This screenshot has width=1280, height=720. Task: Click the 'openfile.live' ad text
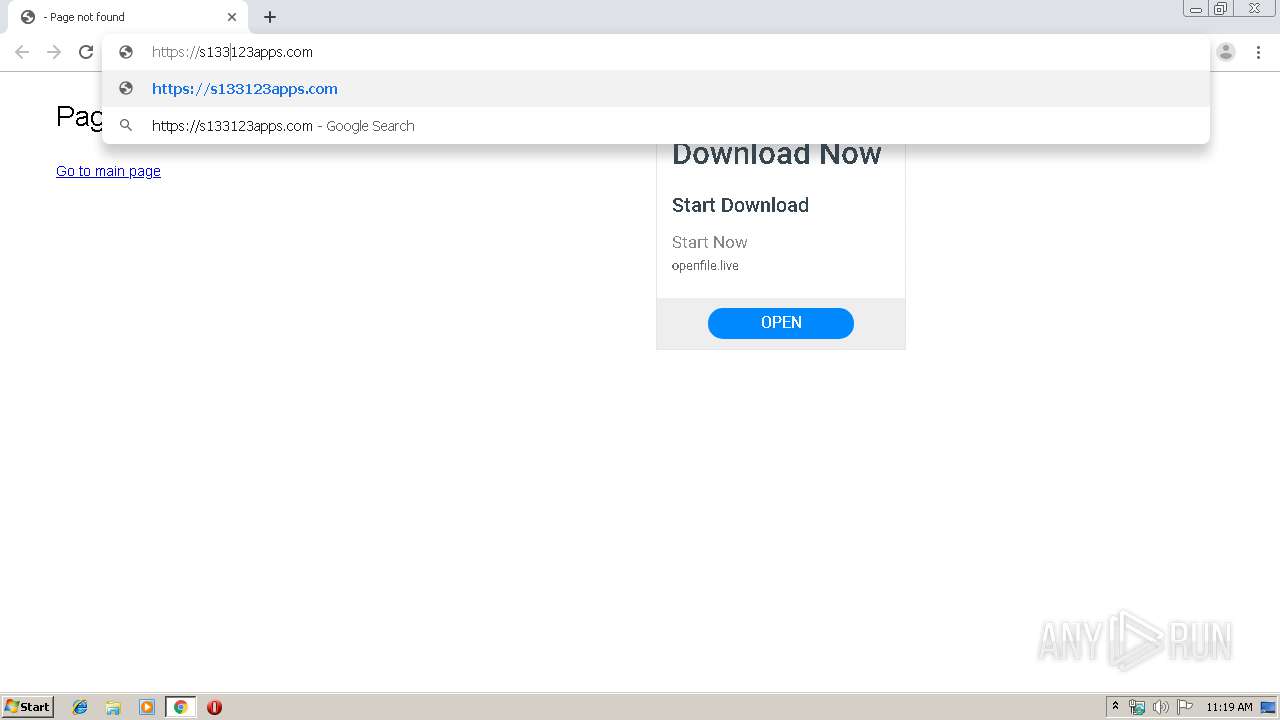[x=705, y=266]
